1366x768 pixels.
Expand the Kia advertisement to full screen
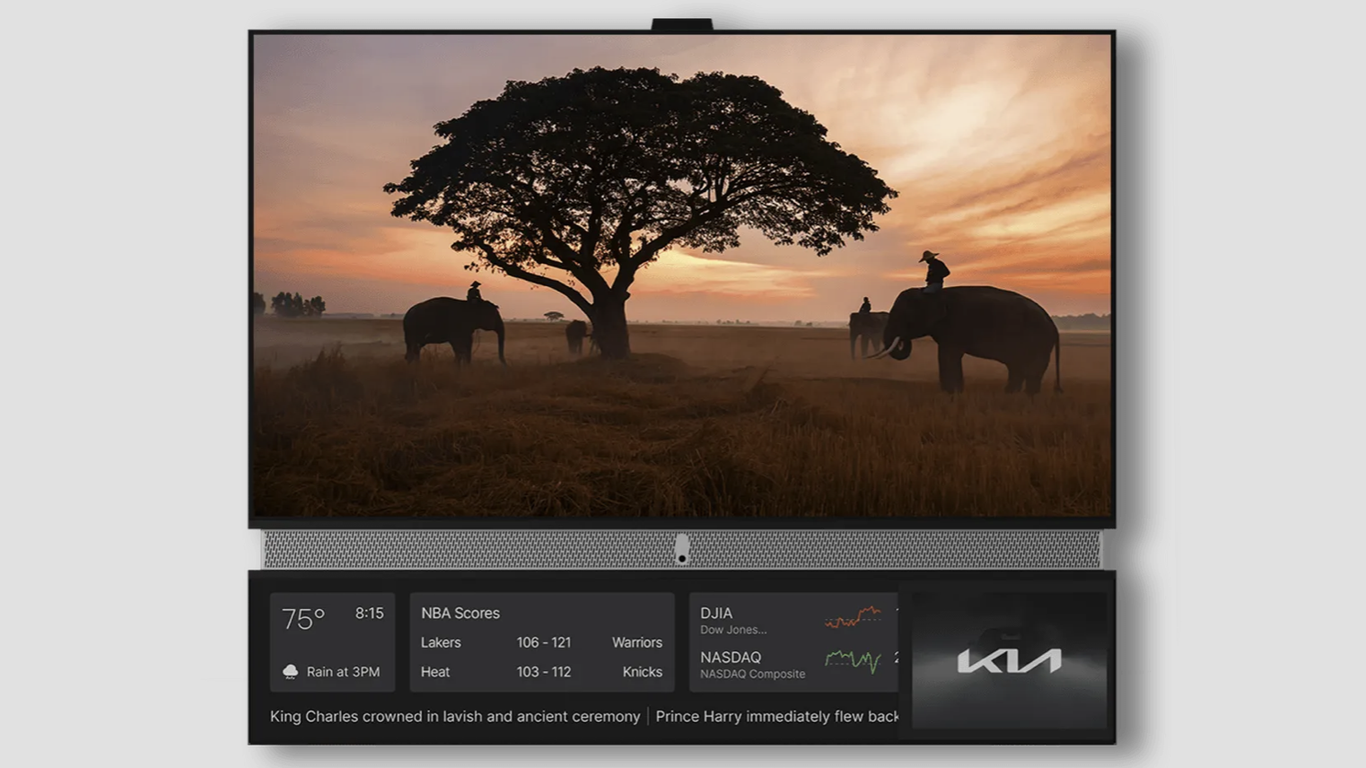(x=1010, y=660)
